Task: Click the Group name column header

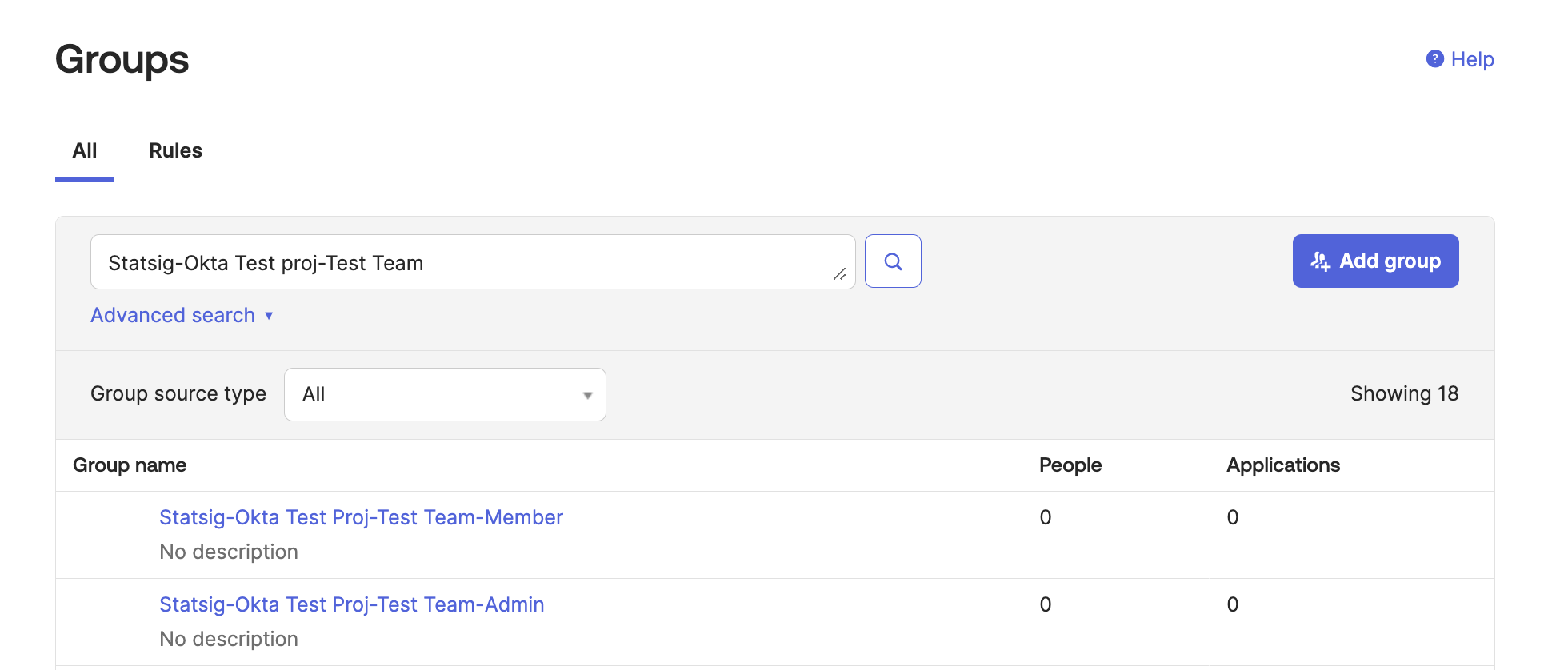Action: pos(130,465)
